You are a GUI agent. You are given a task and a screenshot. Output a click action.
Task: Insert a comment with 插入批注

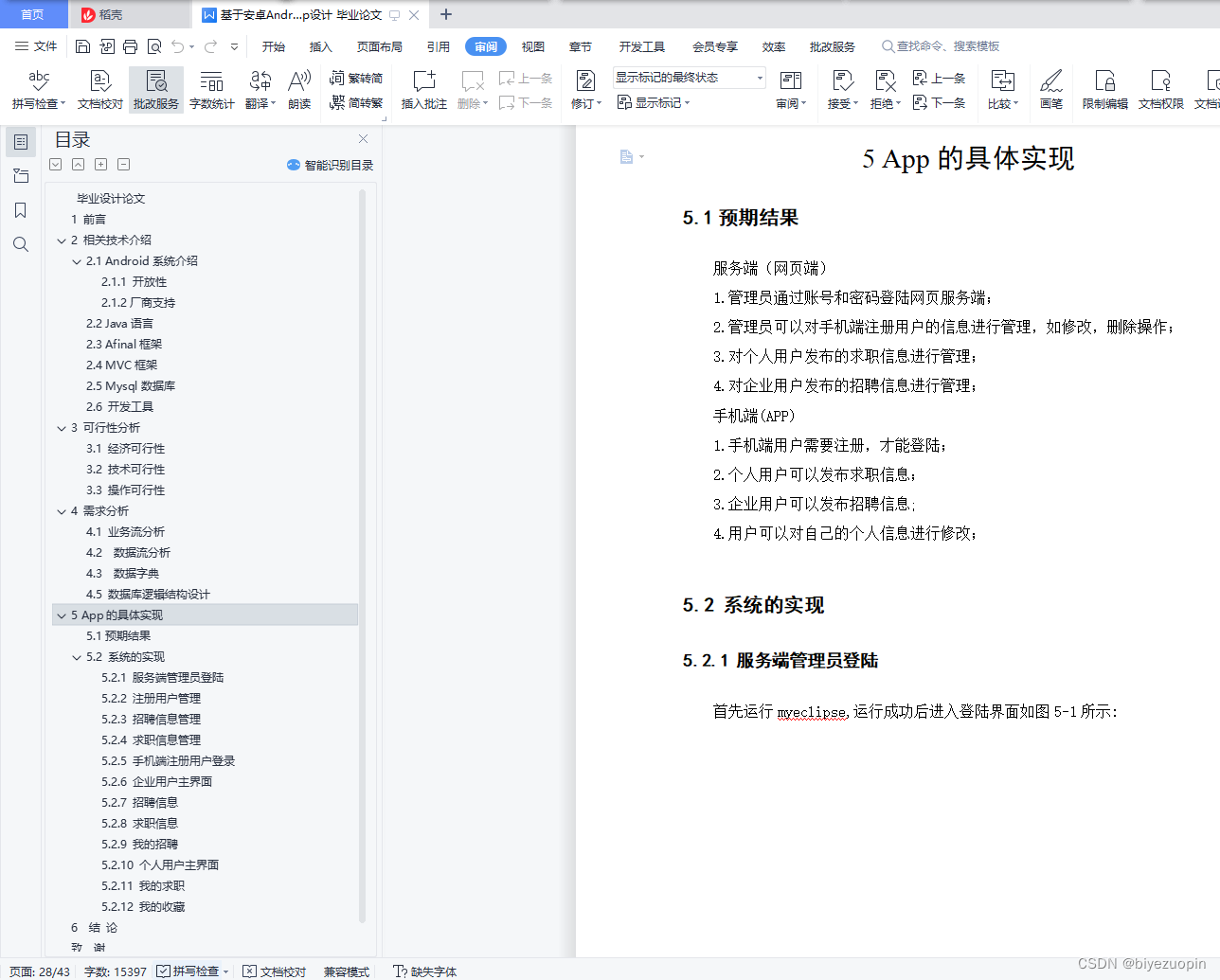pyautogui.click(x=423, y=90)
